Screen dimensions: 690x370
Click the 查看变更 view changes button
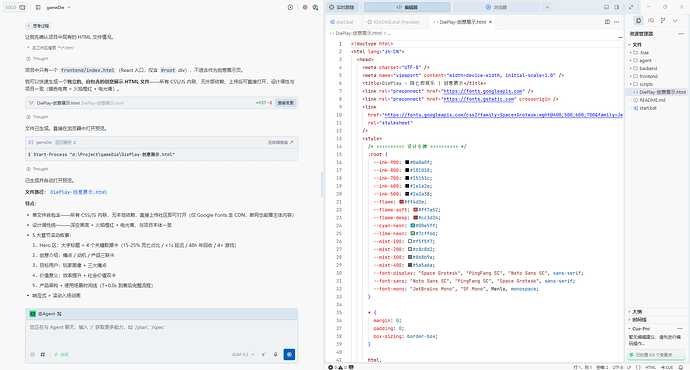point(286,103)
